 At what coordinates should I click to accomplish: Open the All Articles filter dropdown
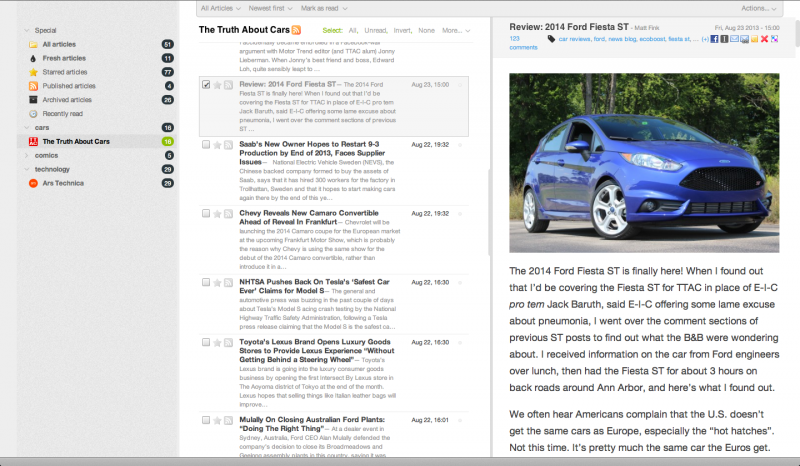[221, 7]
